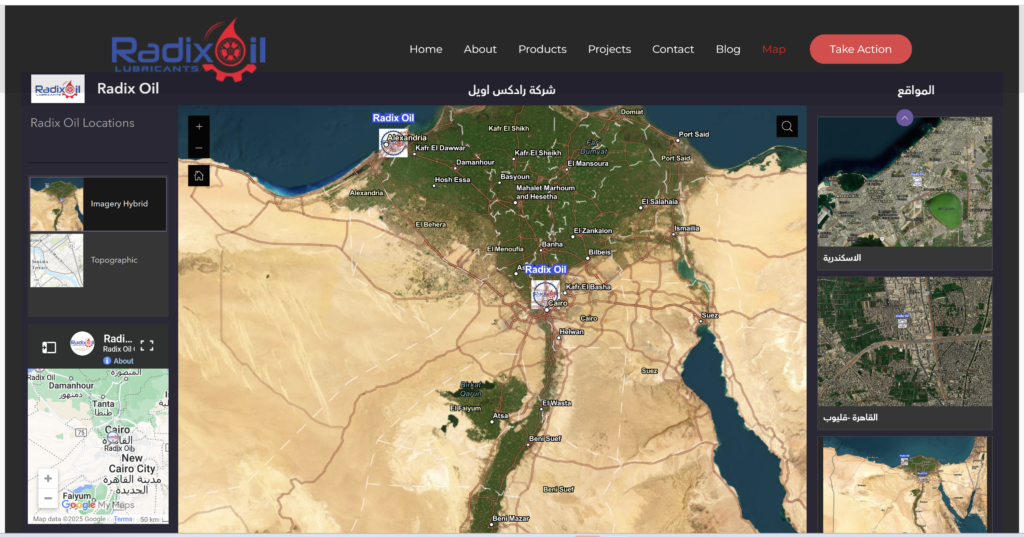
Task: Open the About link in My Maps panel
Action: (118, 361)
